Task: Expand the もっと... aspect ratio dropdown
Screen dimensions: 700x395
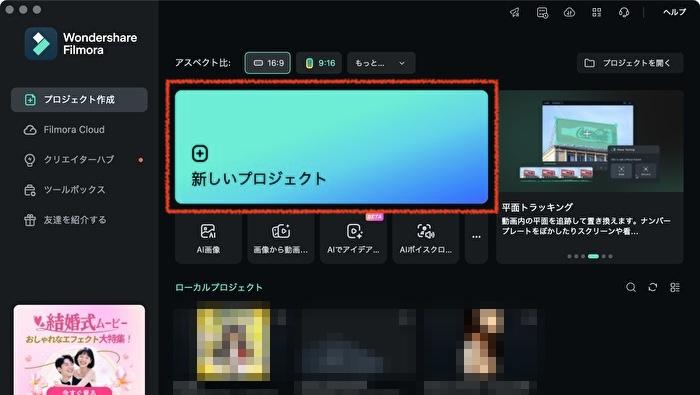Action: [x=381, y=63]
